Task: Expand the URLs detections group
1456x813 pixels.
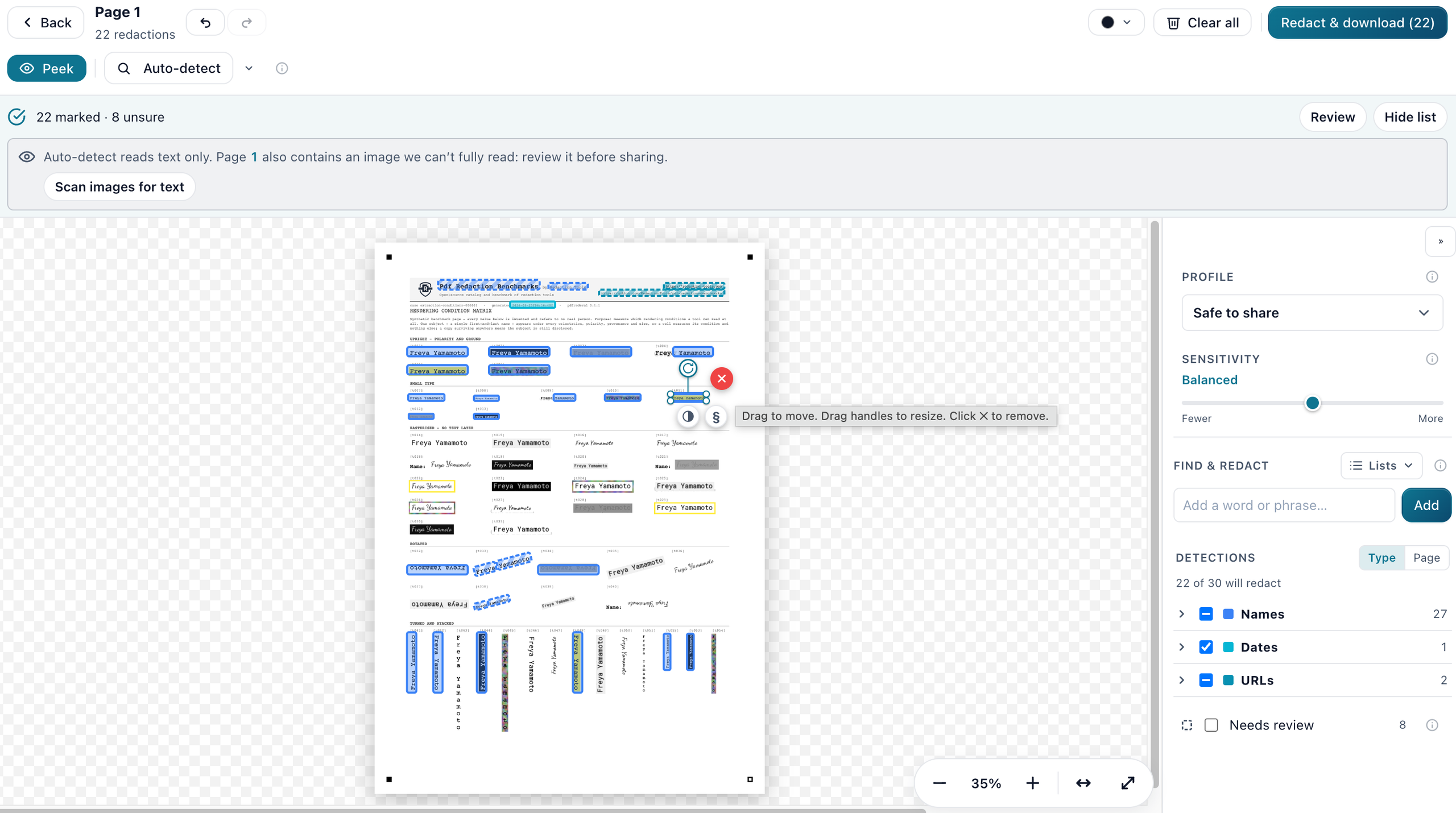Action: point(1182,680)
